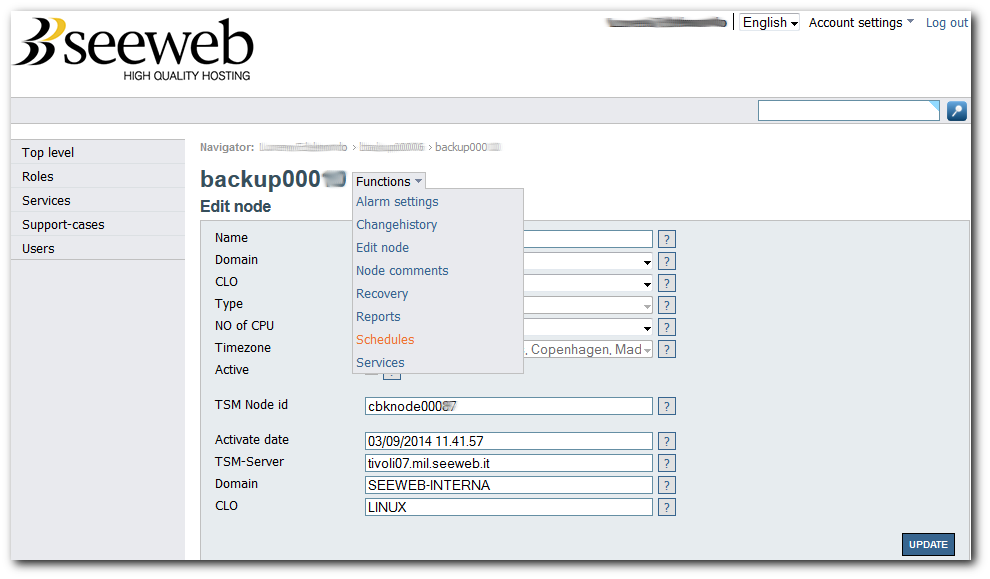
Task: Choose Recovery in the Functions menu
Action: click(382, 294)
